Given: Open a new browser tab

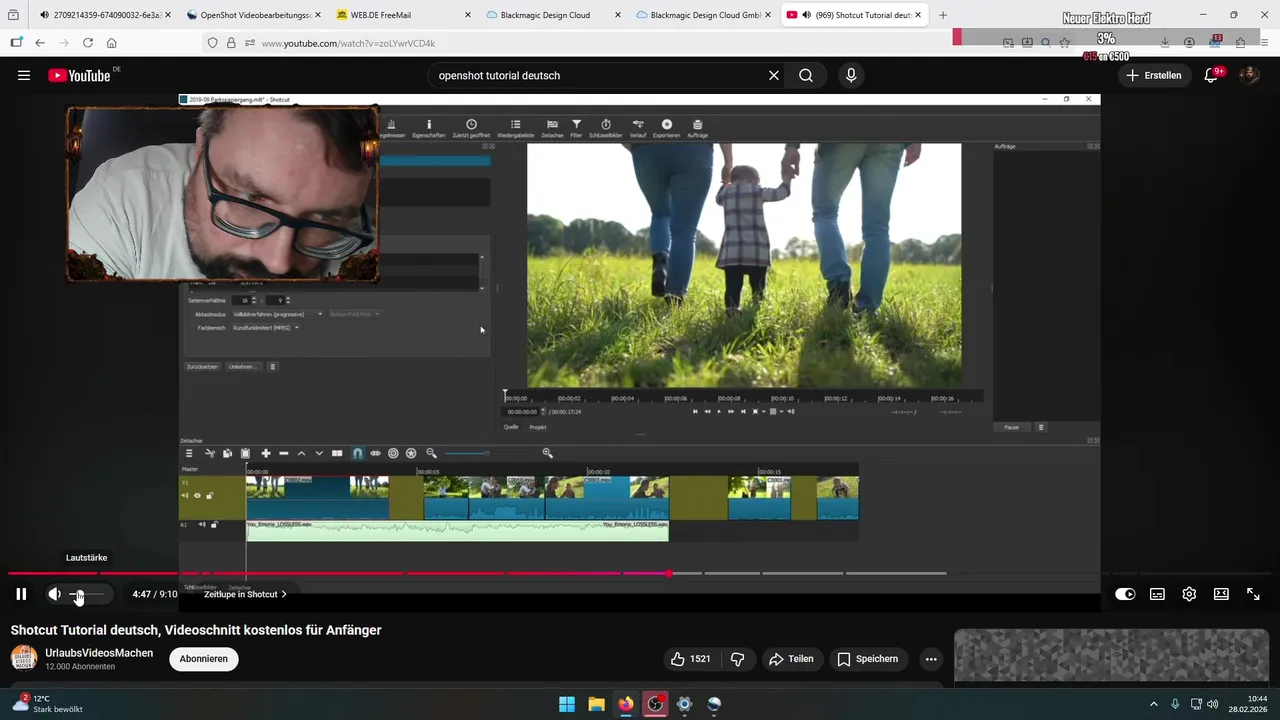Looking at the screenshot, I should pos(943,15).
